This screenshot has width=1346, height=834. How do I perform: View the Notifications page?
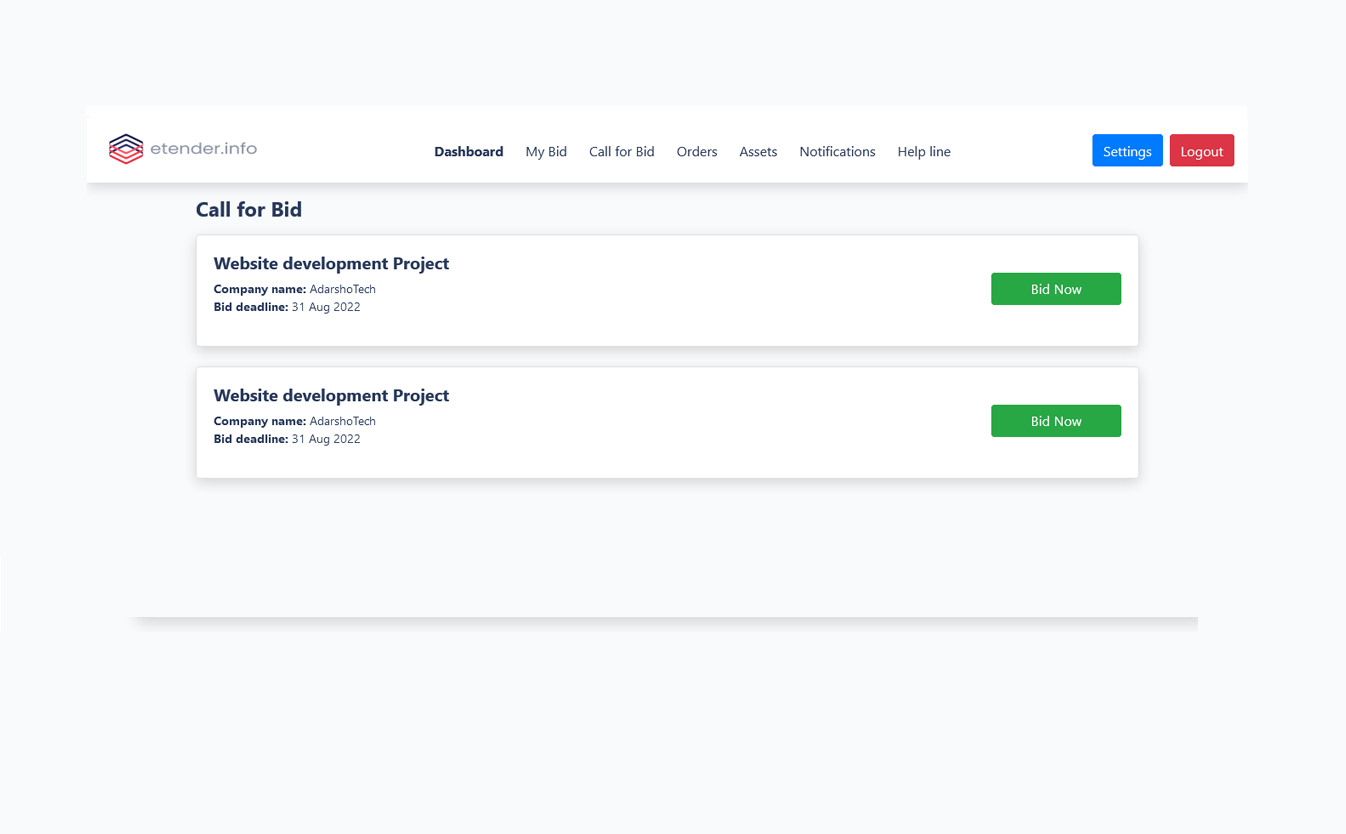point(837,152)
